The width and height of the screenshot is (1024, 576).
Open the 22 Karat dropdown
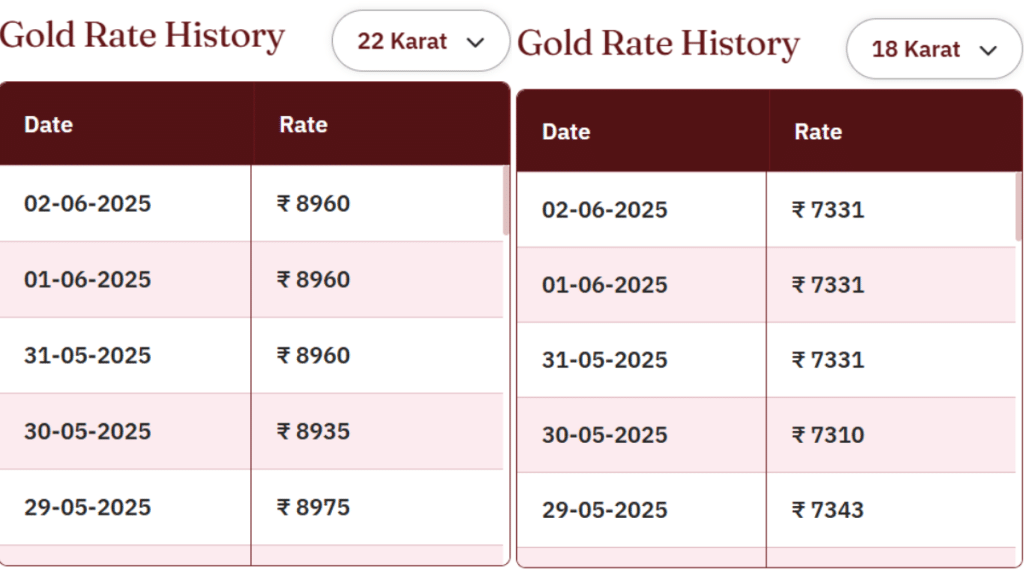pos(421,41)
